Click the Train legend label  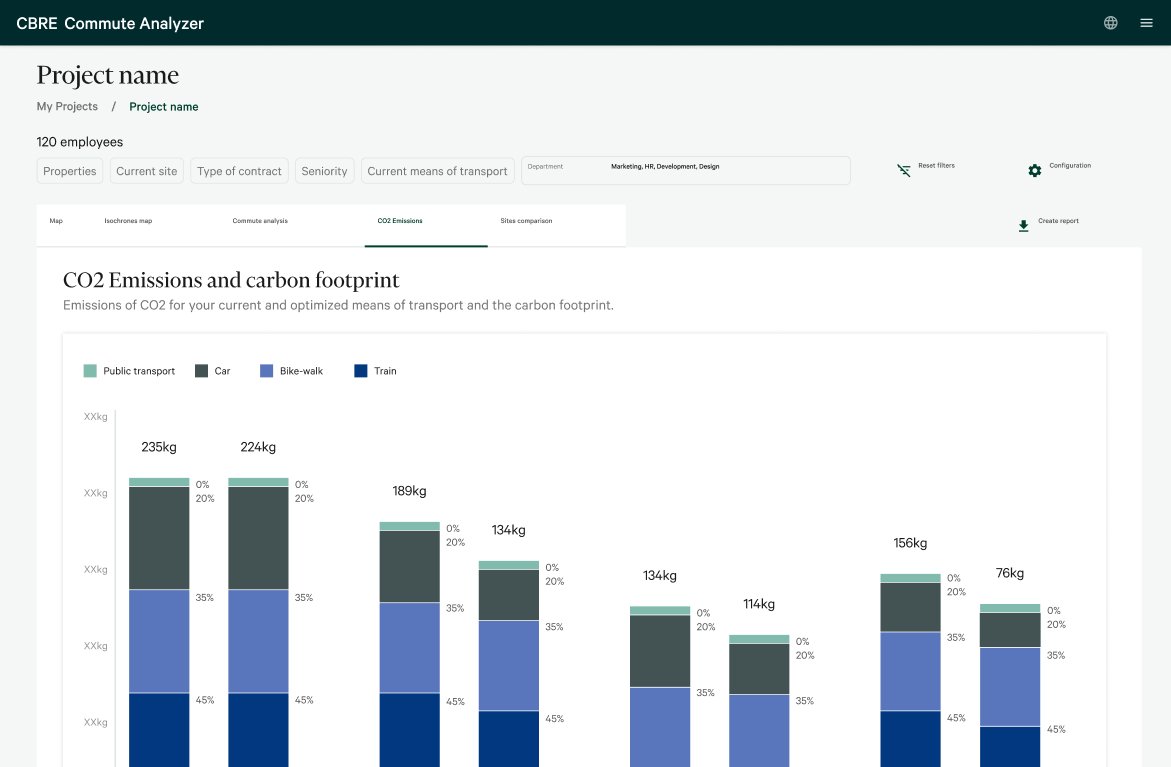point(385,371)
